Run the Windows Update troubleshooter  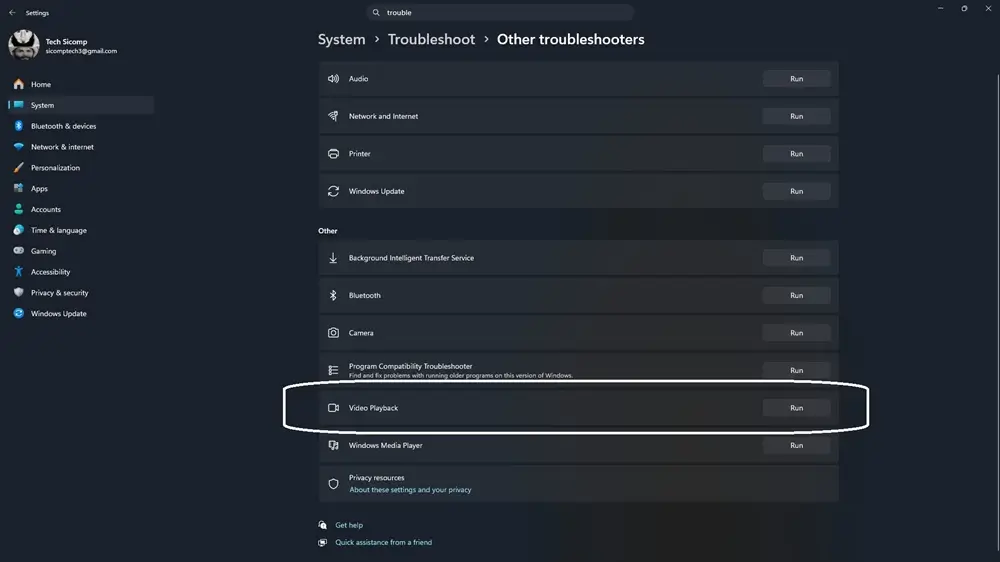point(797,191)
